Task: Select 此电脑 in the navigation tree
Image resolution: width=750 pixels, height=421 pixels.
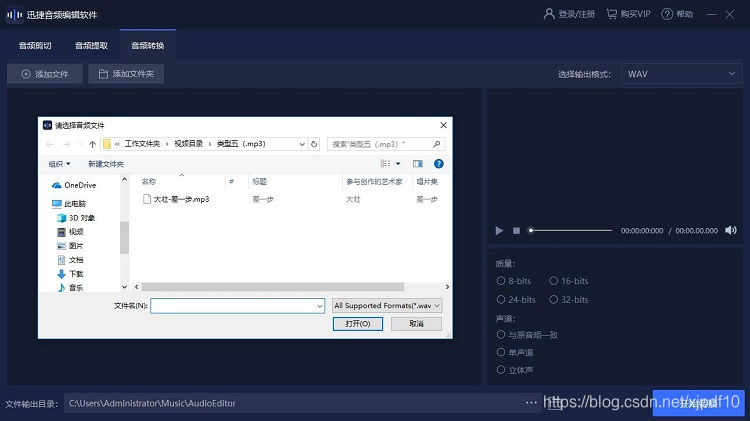Action: (x=69, y=204)
